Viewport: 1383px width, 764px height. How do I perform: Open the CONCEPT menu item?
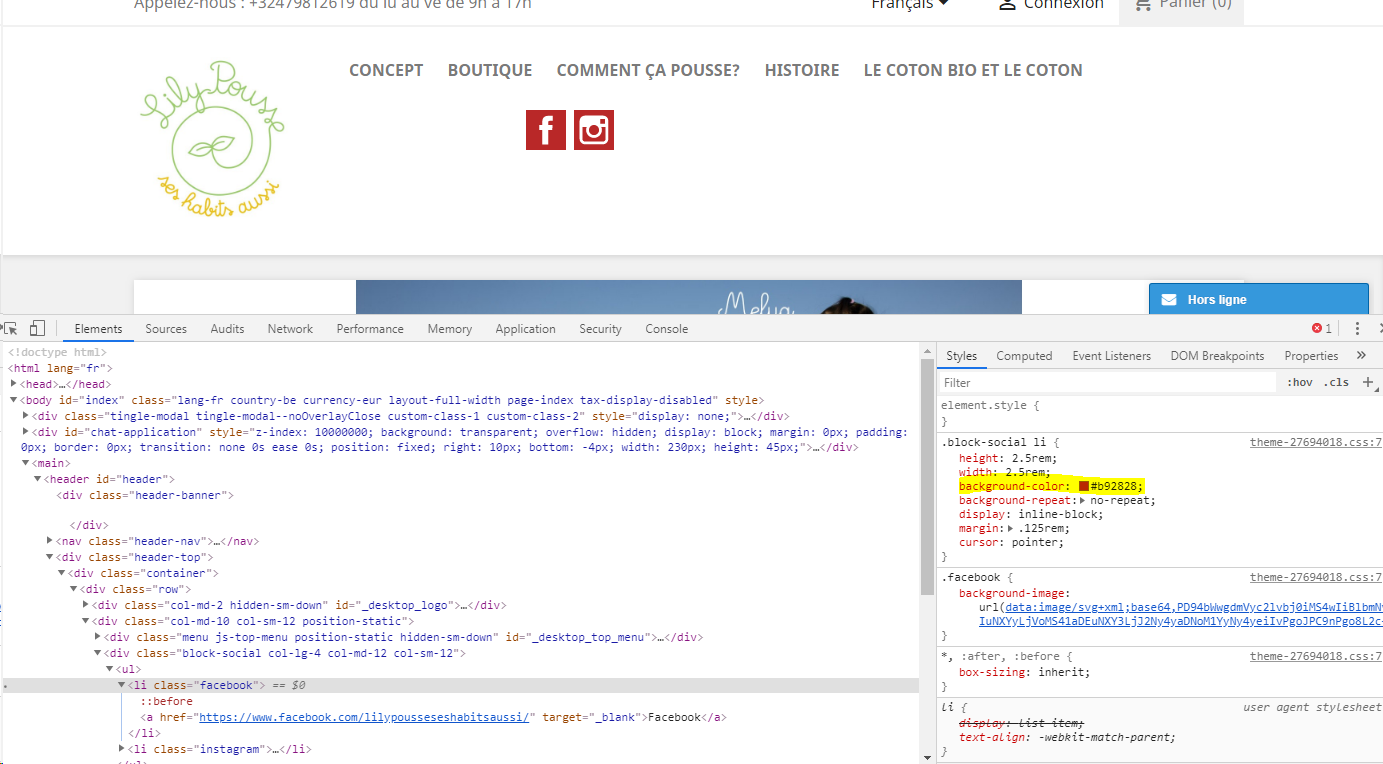(386, 70)
